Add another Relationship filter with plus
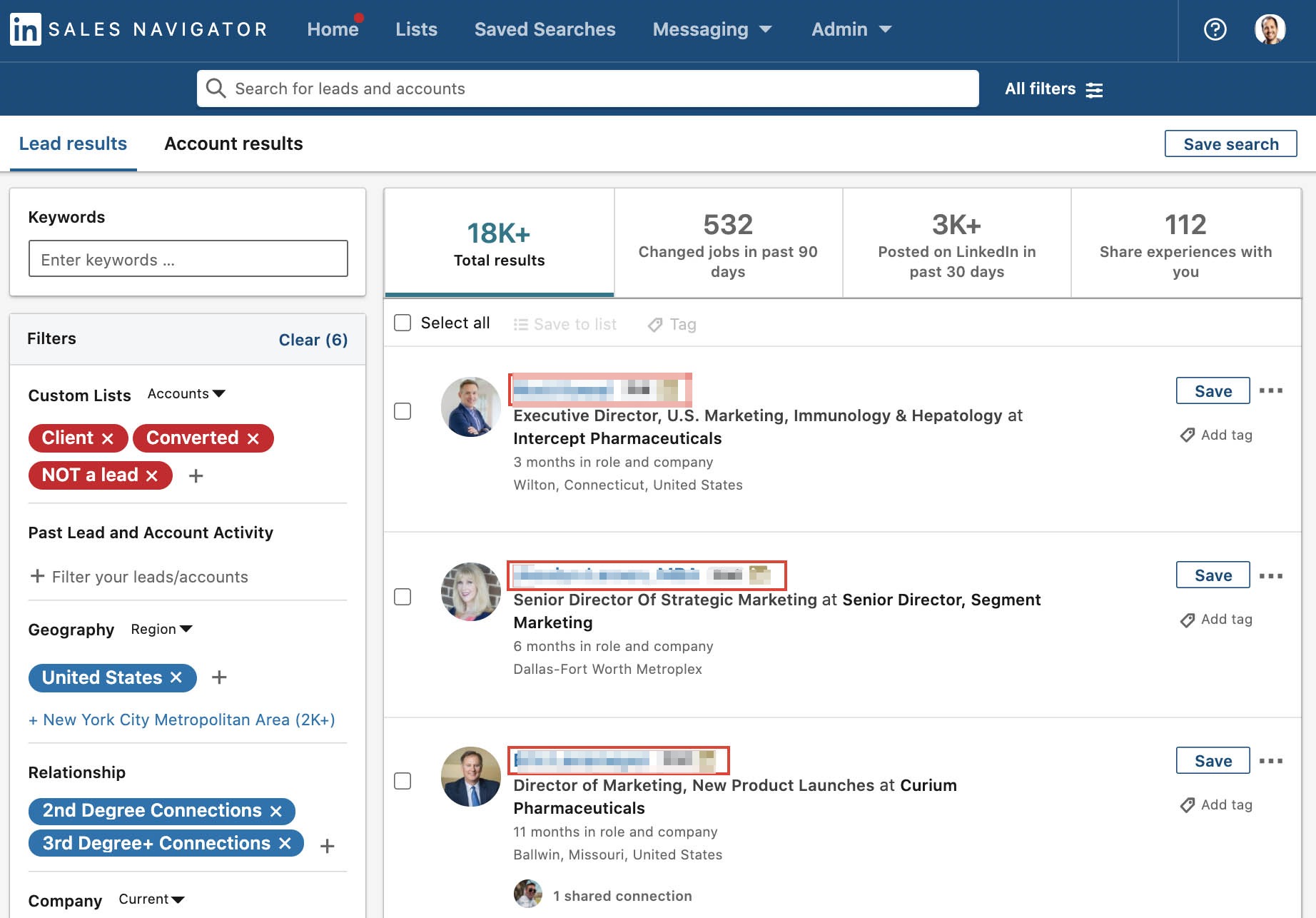This screenshot has height=918, width=1316. pos(328,846)
